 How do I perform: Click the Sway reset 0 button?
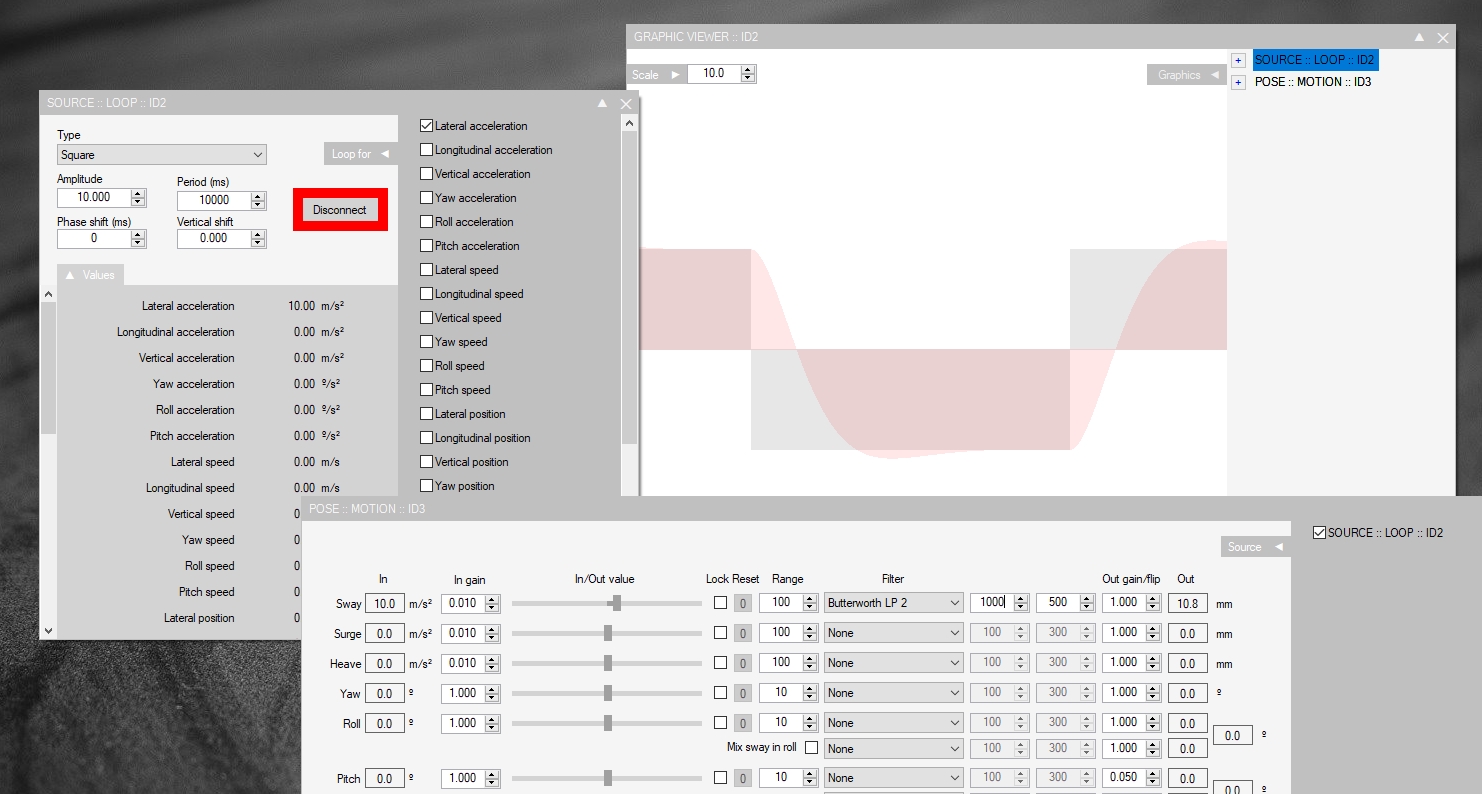click(x=743, y=603)
